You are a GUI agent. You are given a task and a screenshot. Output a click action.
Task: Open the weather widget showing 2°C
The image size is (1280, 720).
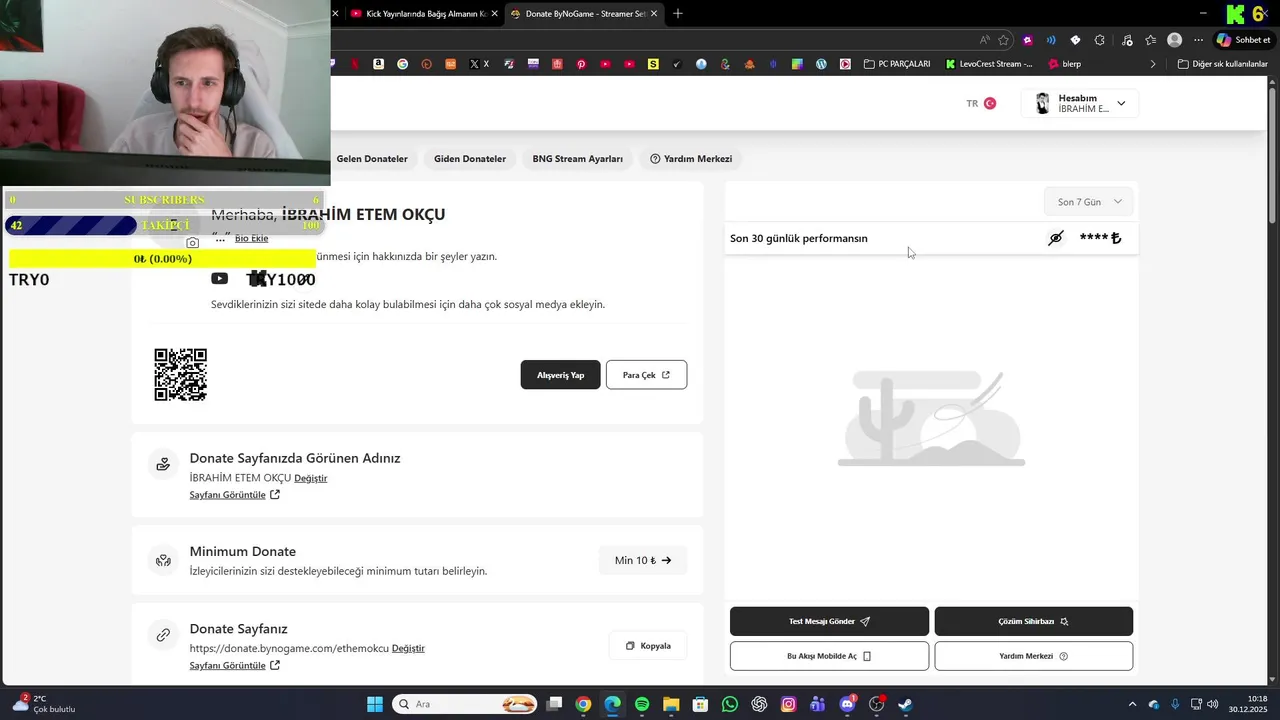point(43,704)
